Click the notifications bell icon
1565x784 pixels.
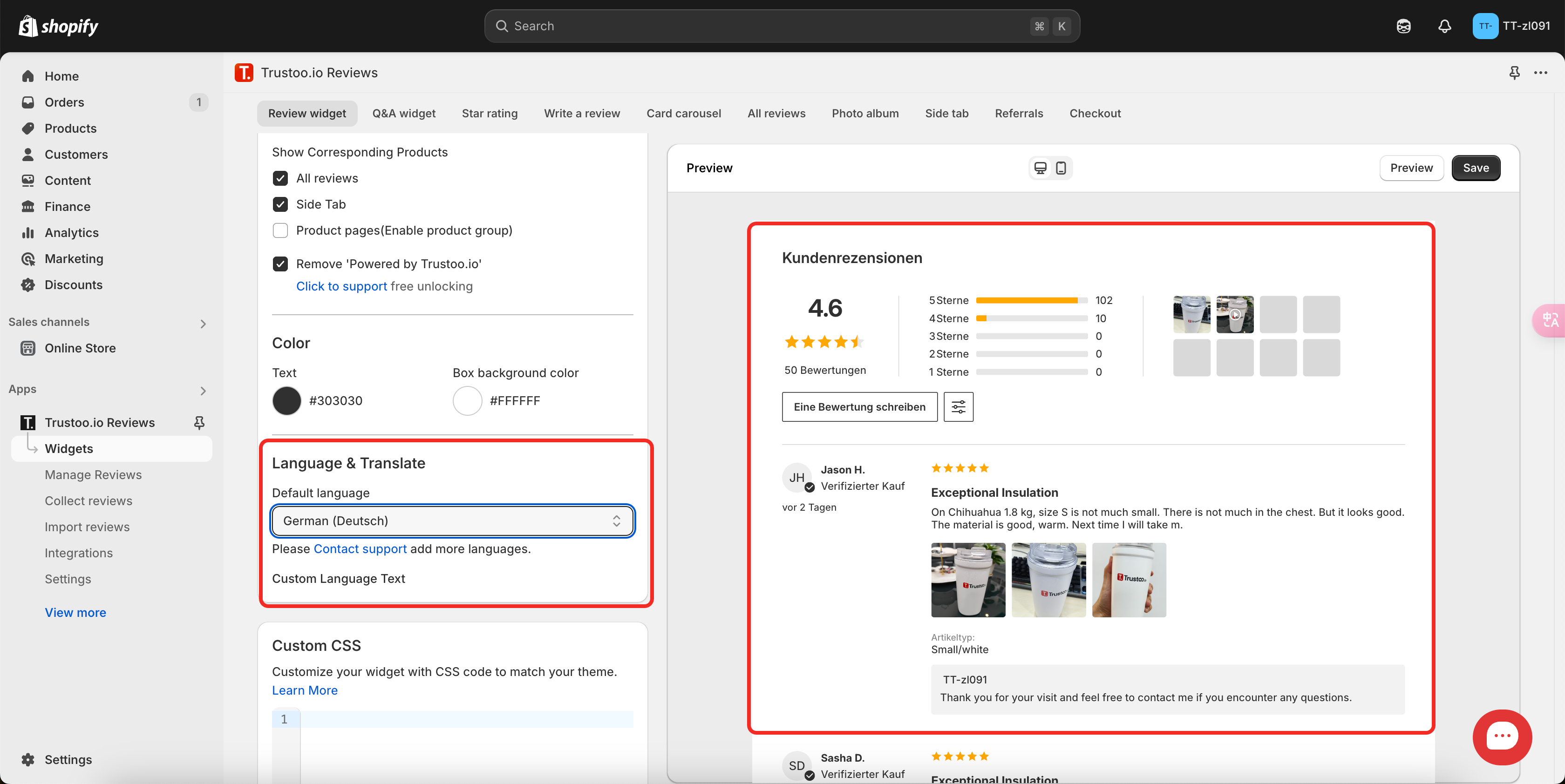[x=1445, y=26]
